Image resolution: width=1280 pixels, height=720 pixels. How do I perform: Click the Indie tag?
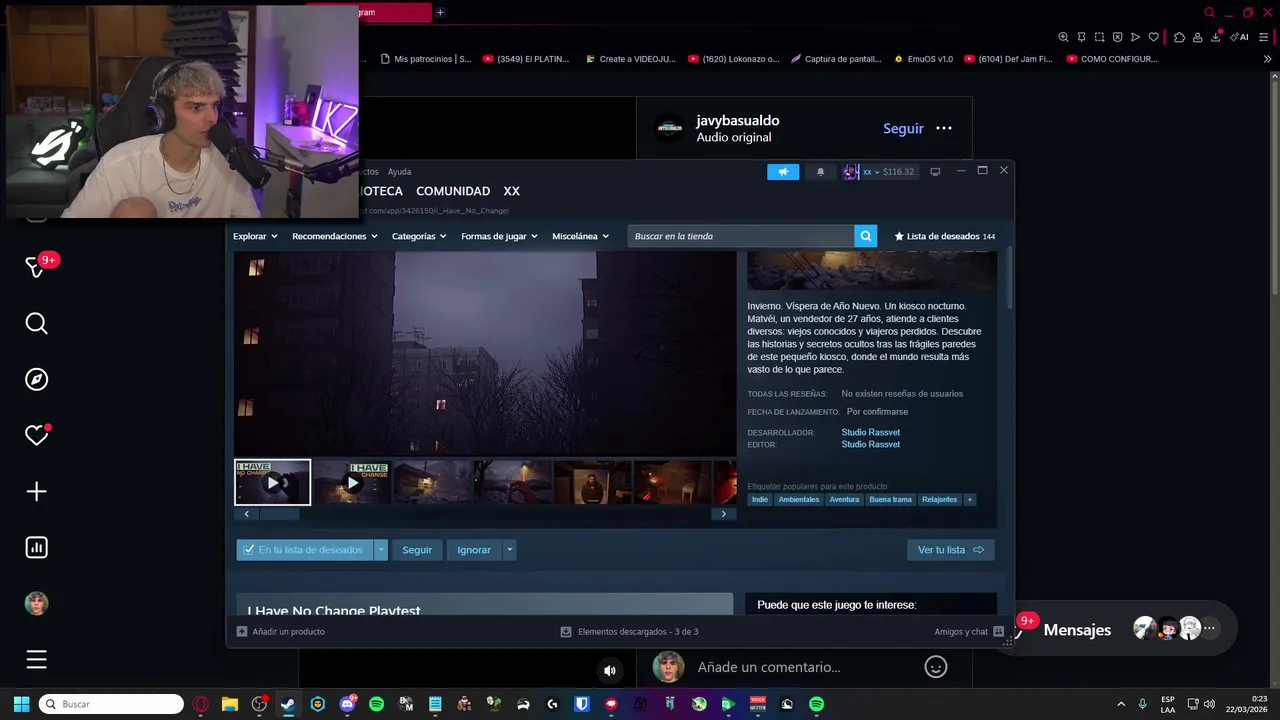(x=760, y=499)
